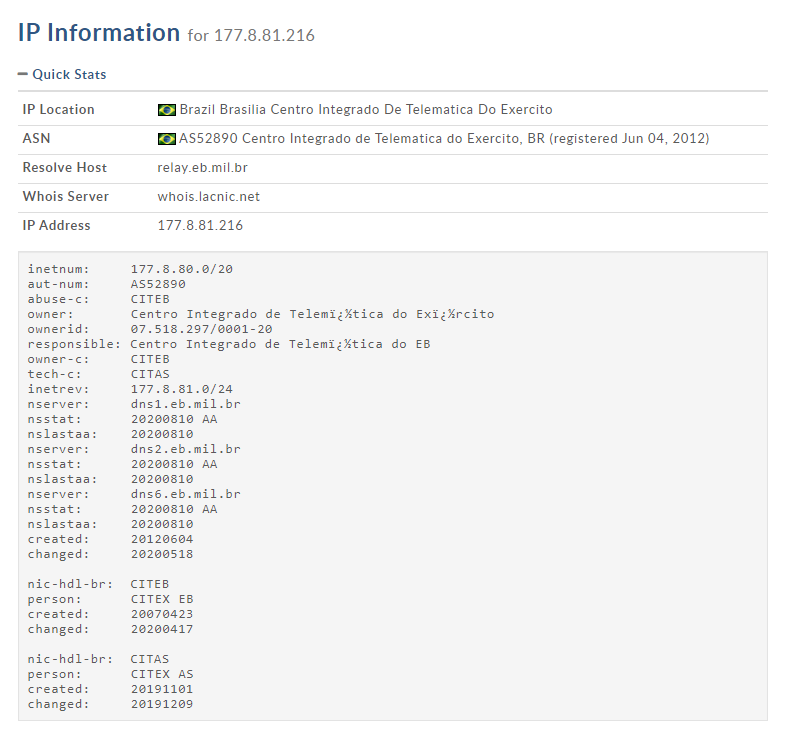Viewport: 788px width, 747px height.
Task: Click person CITEX AS
Action: tap(111, 674)
